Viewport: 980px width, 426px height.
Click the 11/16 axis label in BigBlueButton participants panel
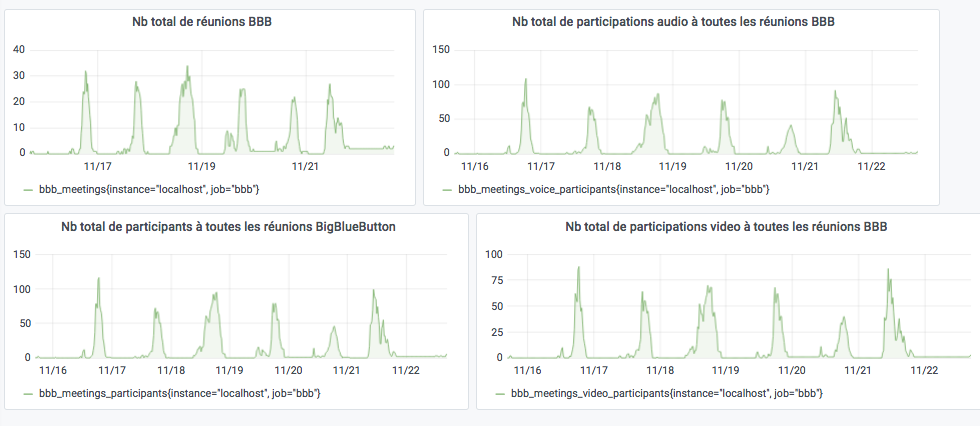[52, 370]
